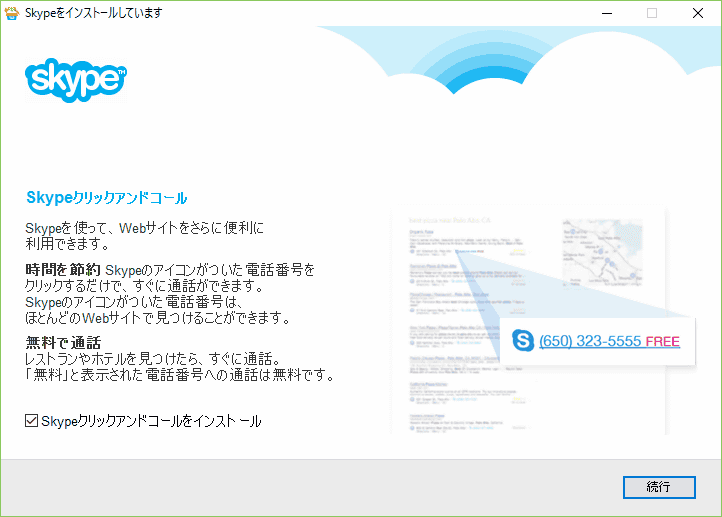
Task: Close the Skype installer window
Action: pyautogui.click(x=698, y=13)
